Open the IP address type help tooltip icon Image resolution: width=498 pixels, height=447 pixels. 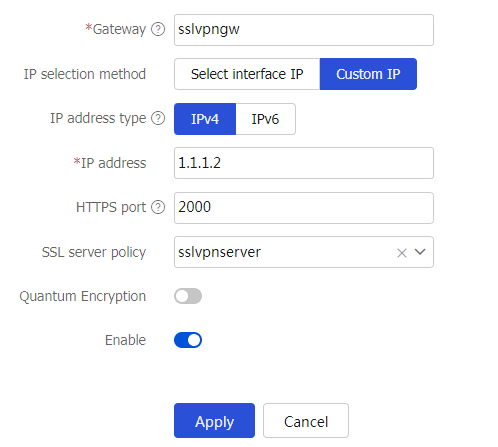point(158,118)
